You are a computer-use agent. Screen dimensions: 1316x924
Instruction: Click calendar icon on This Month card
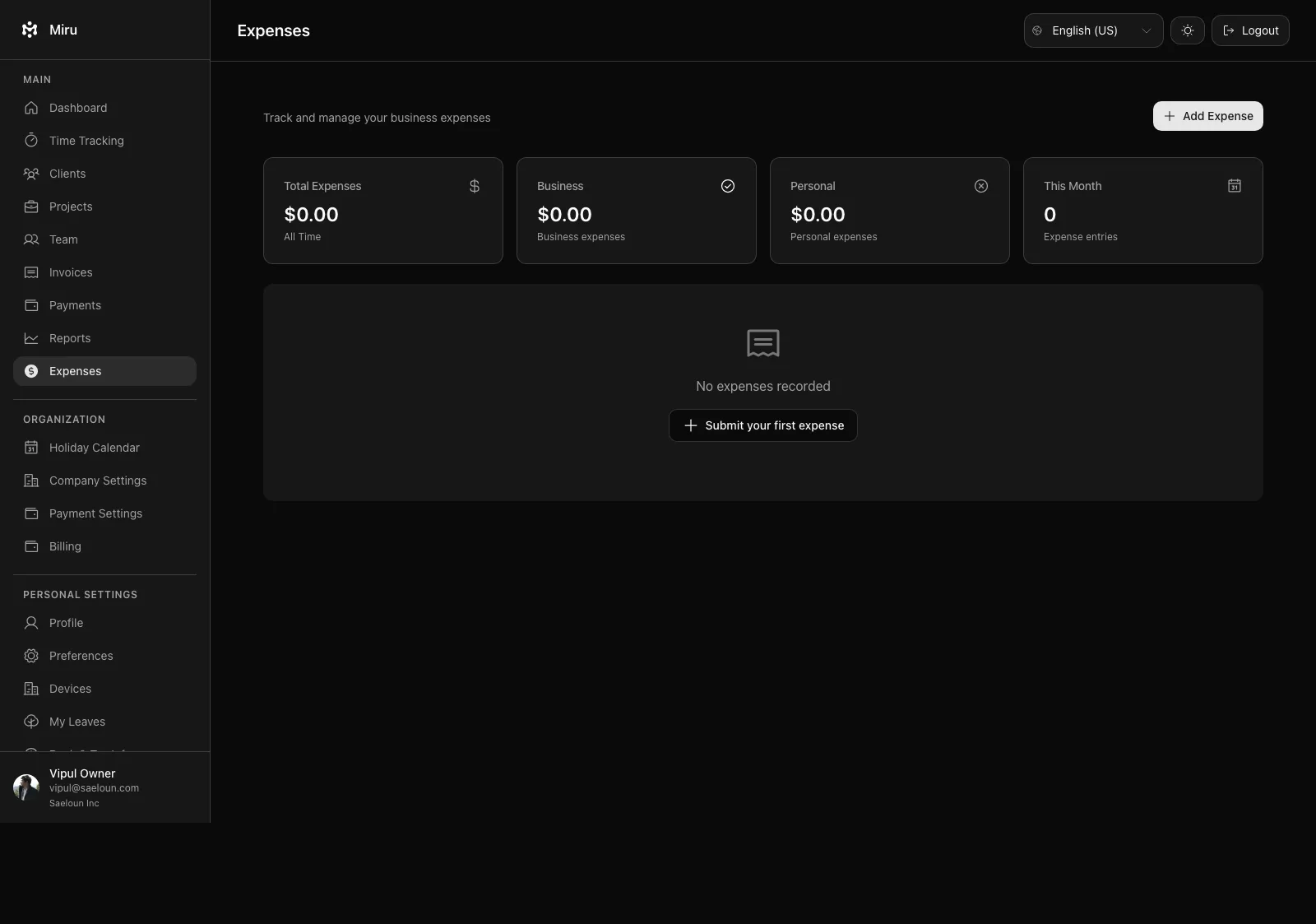pyautogui.click(x=1235, y=186)
